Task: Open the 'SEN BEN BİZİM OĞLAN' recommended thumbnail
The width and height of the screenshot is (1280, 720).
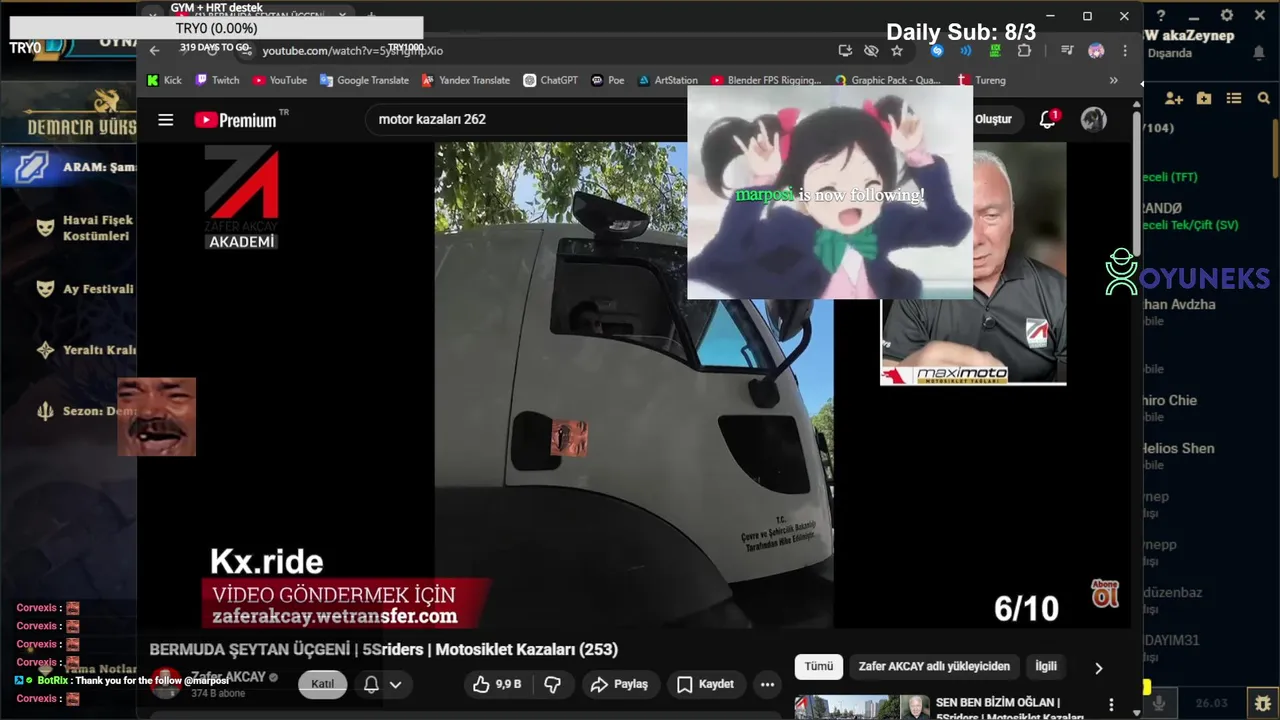Action: (x=861, y=706)
